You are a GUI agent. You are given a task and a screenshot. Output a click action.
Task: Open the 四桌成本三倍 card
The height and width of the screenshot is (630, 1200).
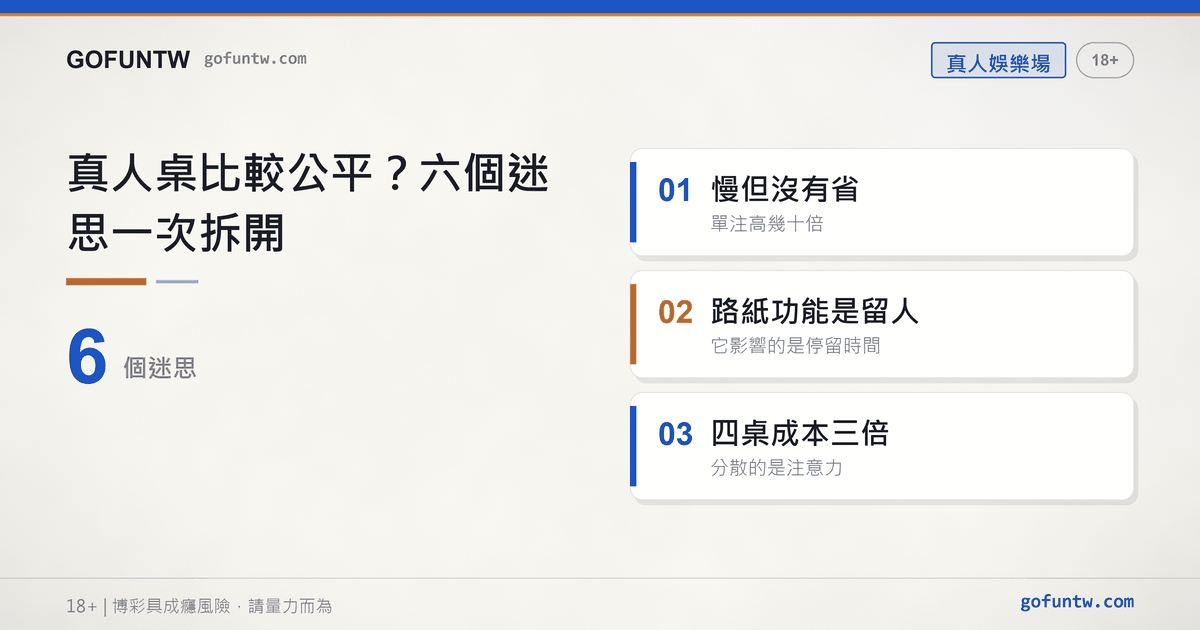click(882, 446)
